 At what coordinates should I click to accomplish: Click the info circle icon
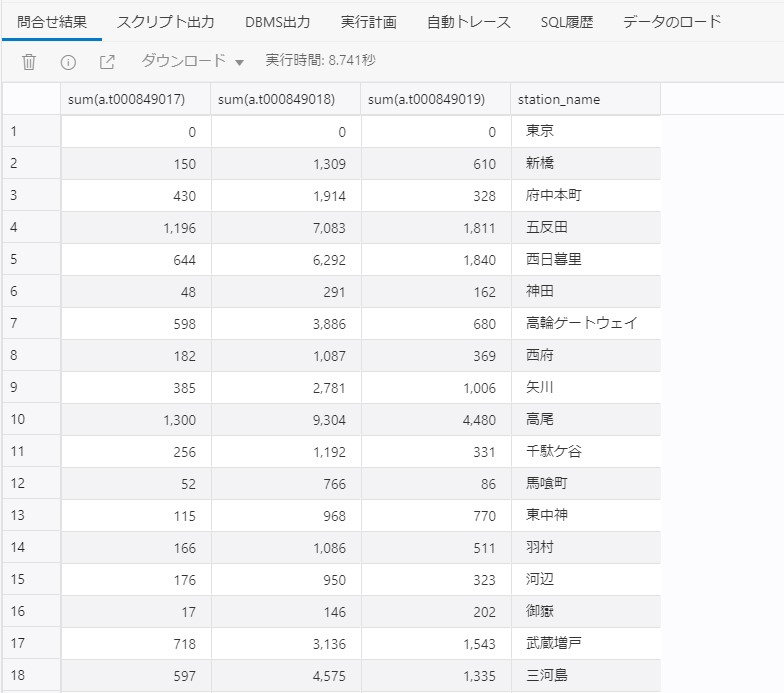coord(68,62)
